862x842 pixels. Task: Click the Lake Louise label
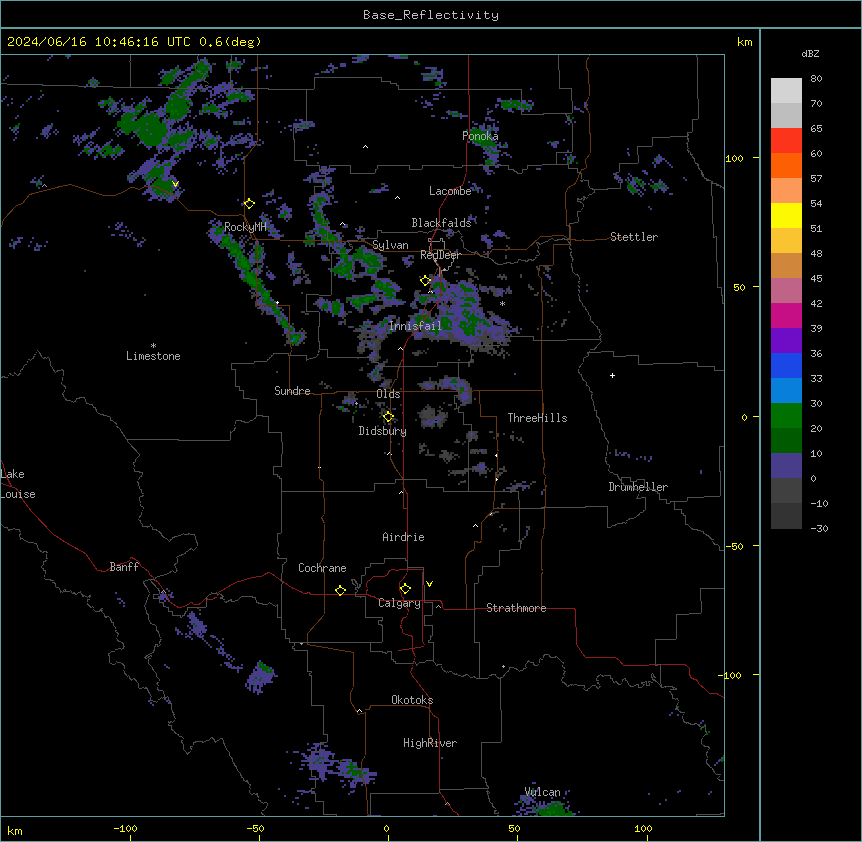tap(18, 484)
